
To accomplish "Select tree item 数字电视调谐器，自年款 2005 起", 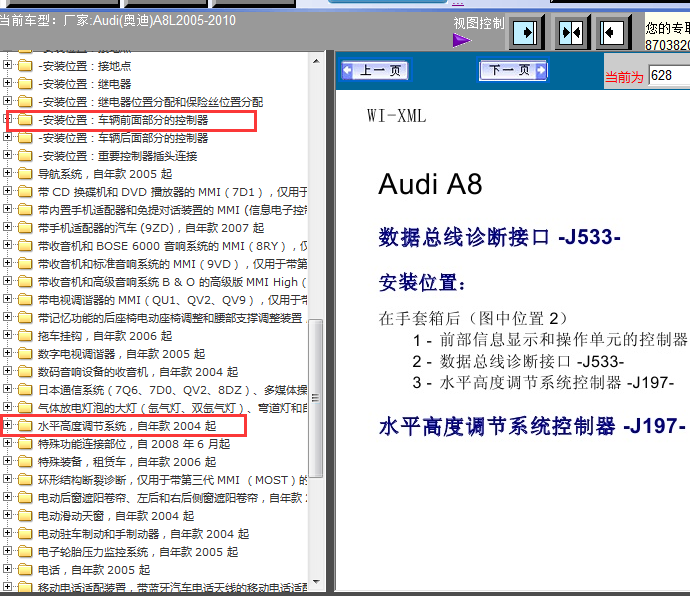I will [121, 354].
